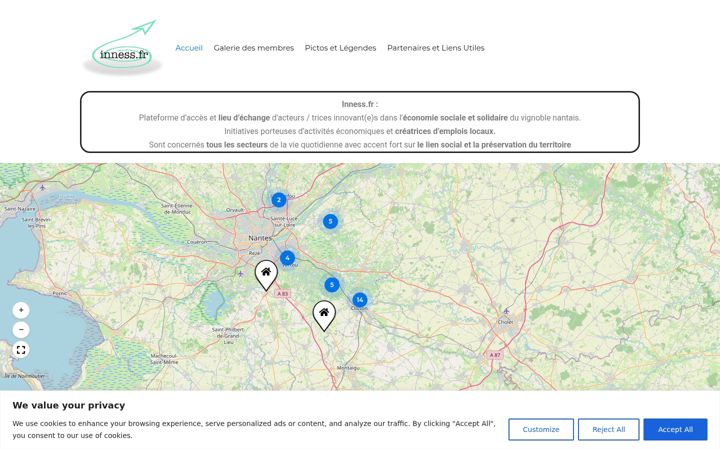The width and height of the screenshot is (720, 450).
Task: Click the A 87 road shield
Action: coord(495,355)
